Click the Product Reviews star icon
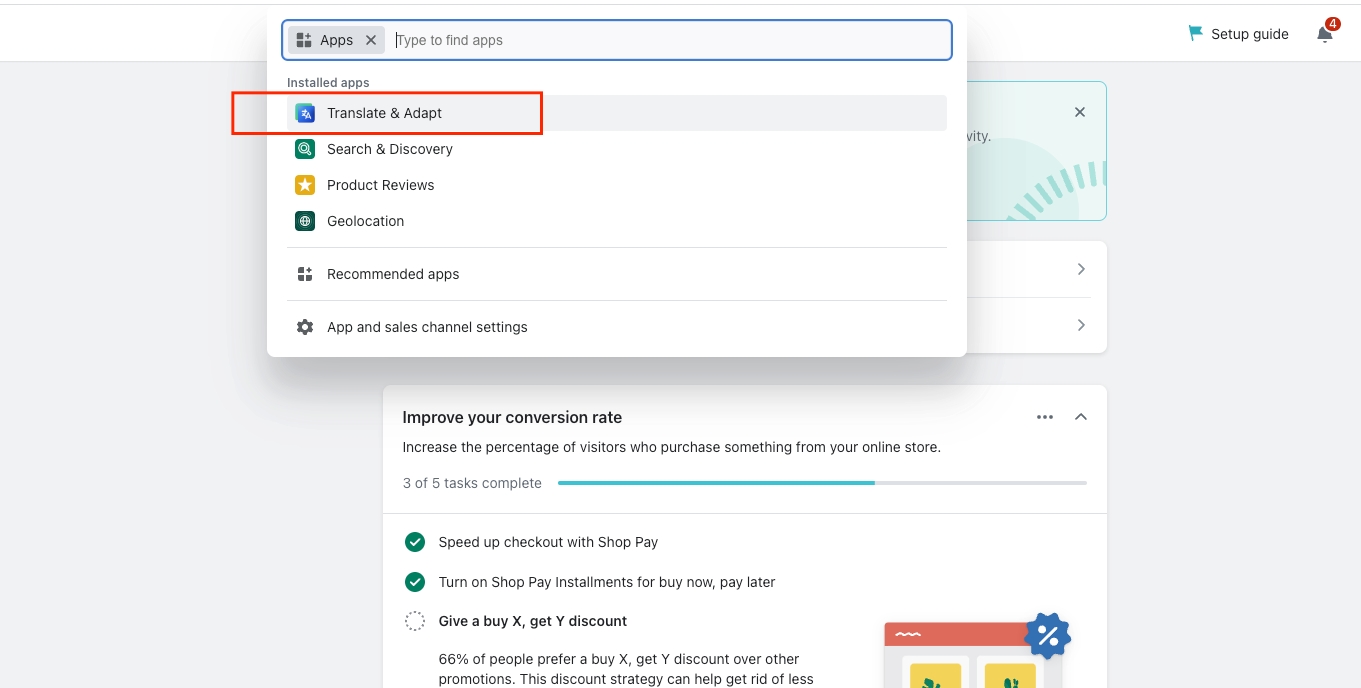1361x688 pixels. [305, 185]
